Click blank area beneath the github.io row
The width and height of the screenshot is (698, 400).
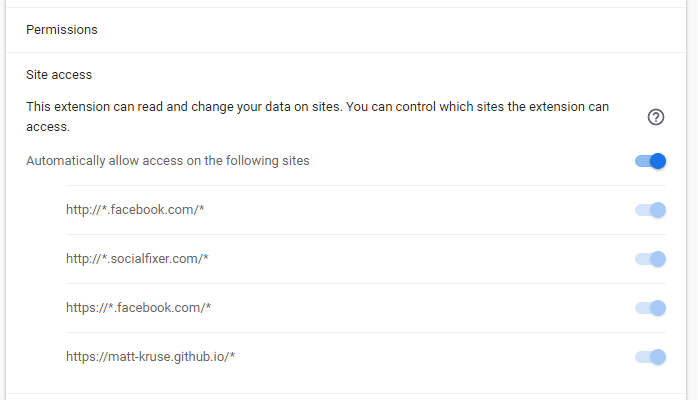(345, 381)
